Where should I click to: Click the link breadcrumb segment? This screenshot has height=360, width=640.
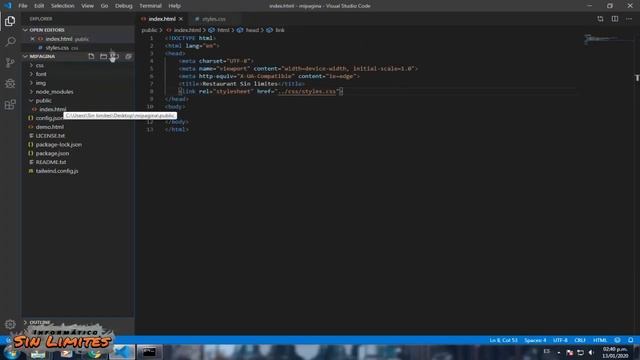tap(280, 30)
